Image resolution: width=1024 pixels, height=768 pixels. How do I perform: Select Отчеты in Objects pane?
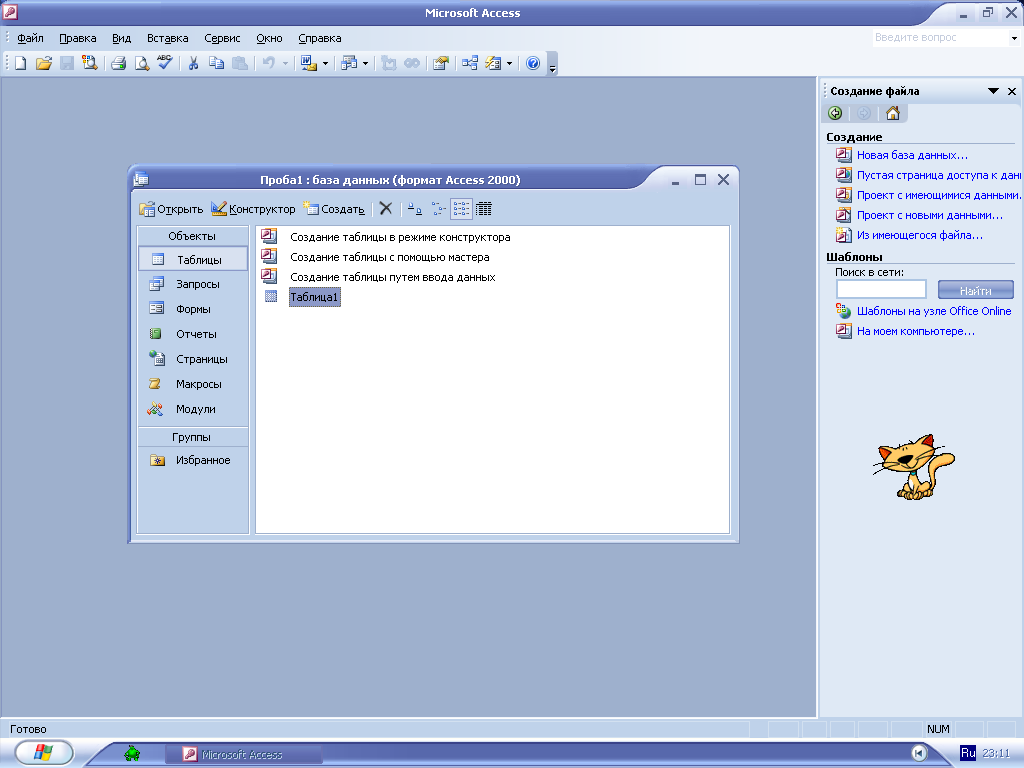point(193,334)
